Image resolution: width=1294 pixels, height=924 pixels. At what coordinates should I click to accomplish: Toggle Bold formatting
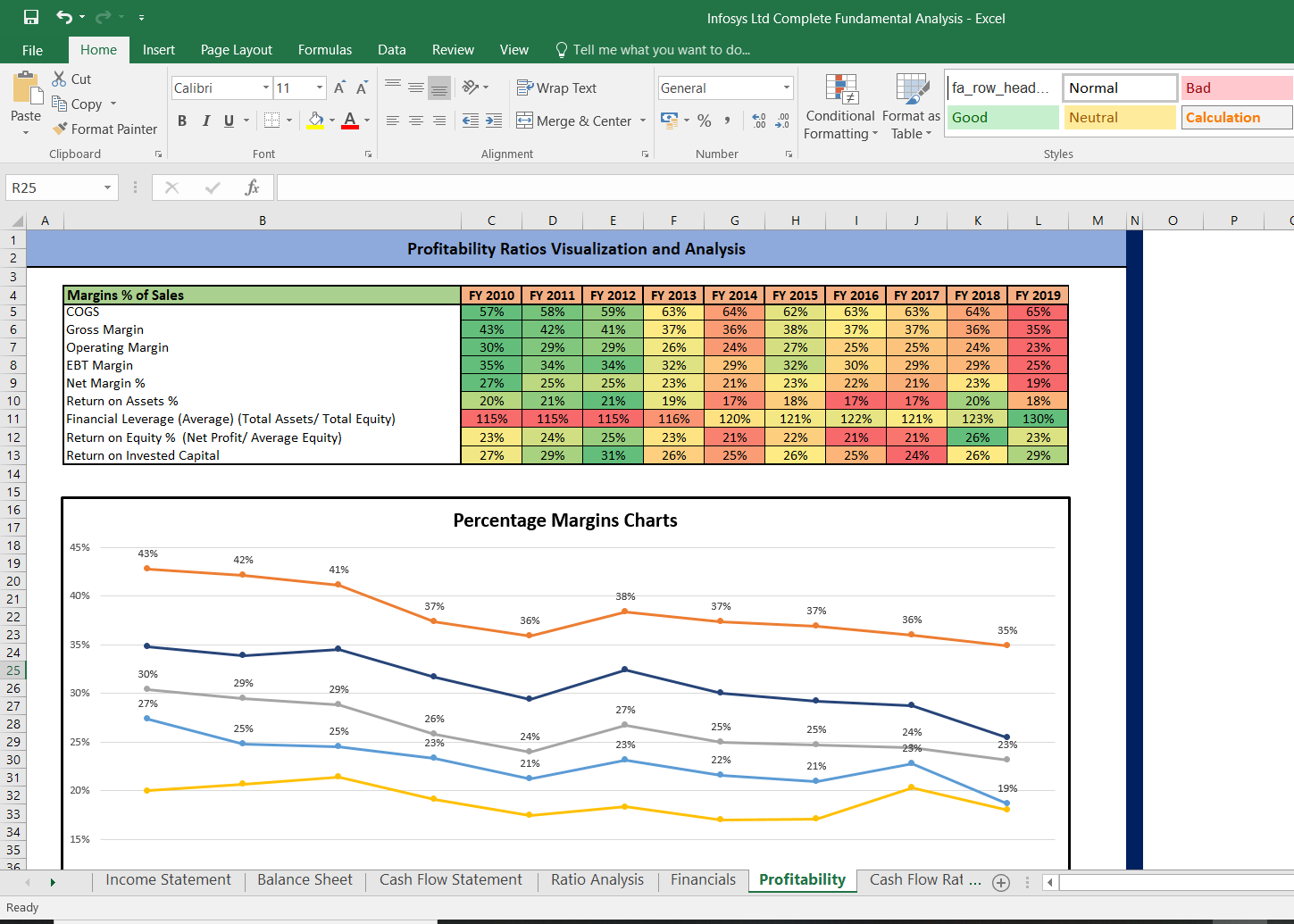pos(182,121)
